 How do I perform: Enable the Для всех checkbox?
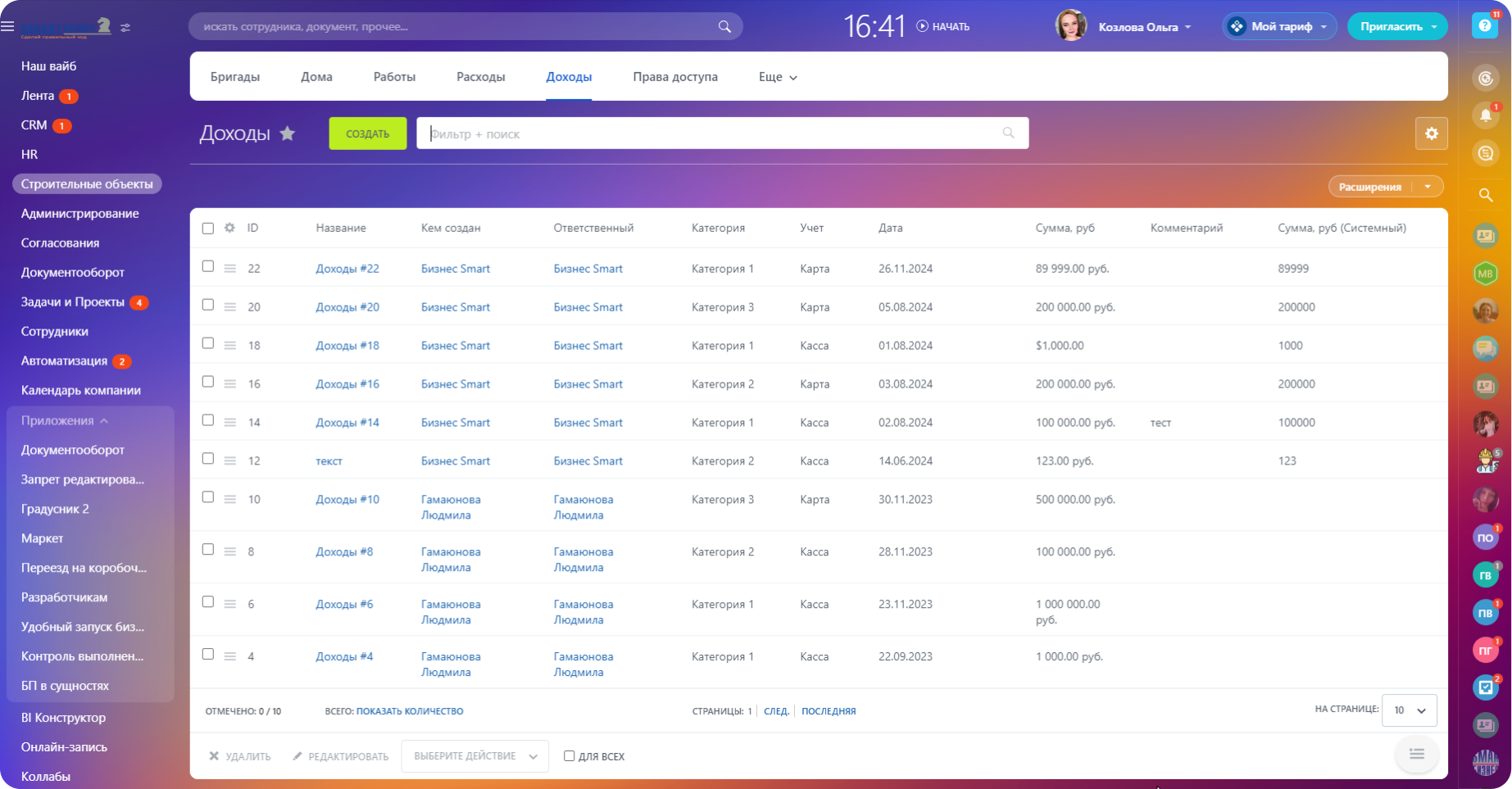click(569, 756)
